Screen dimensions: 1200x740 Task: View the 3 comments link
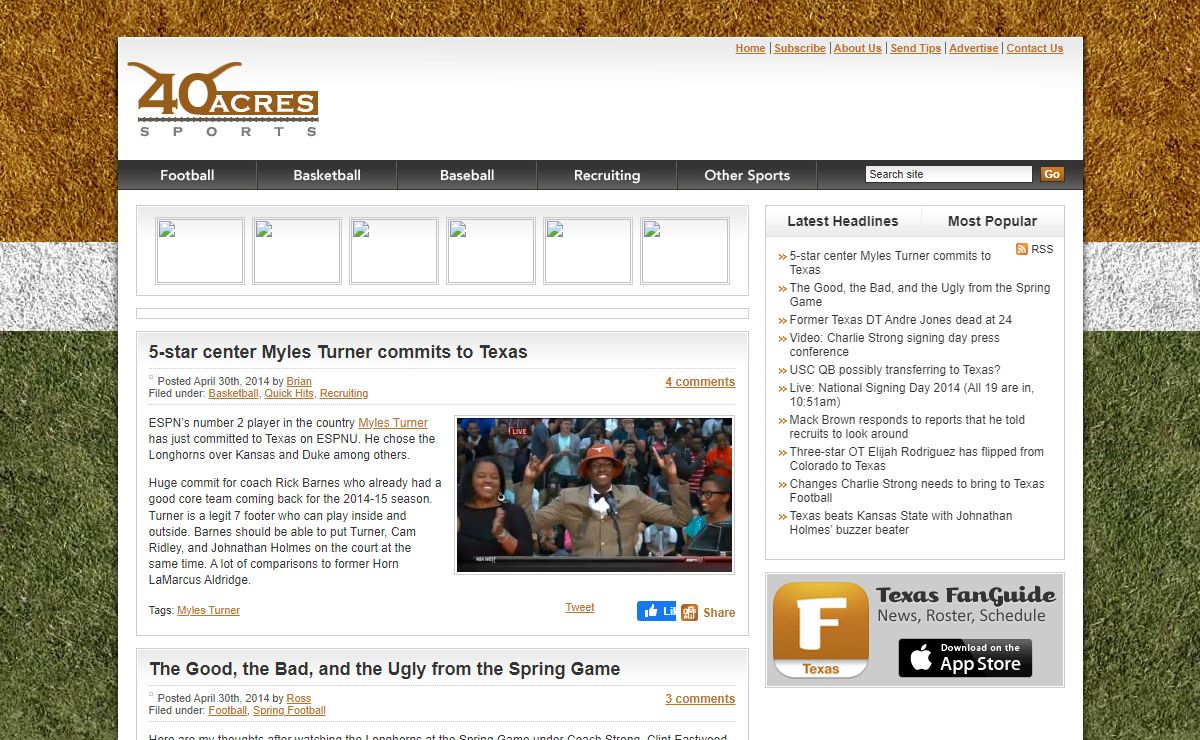(700, 699)
